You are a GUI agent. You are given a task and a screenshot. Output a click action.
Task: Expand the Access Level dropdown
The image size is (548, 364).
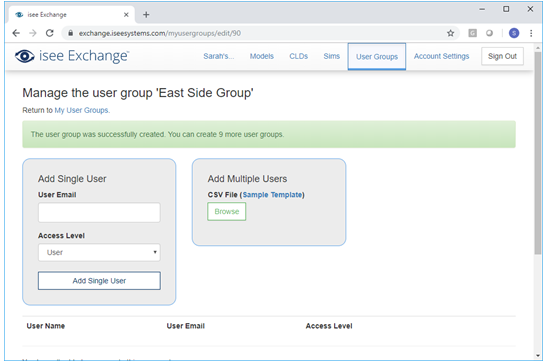pyautogui.click(x=99, y=252)
